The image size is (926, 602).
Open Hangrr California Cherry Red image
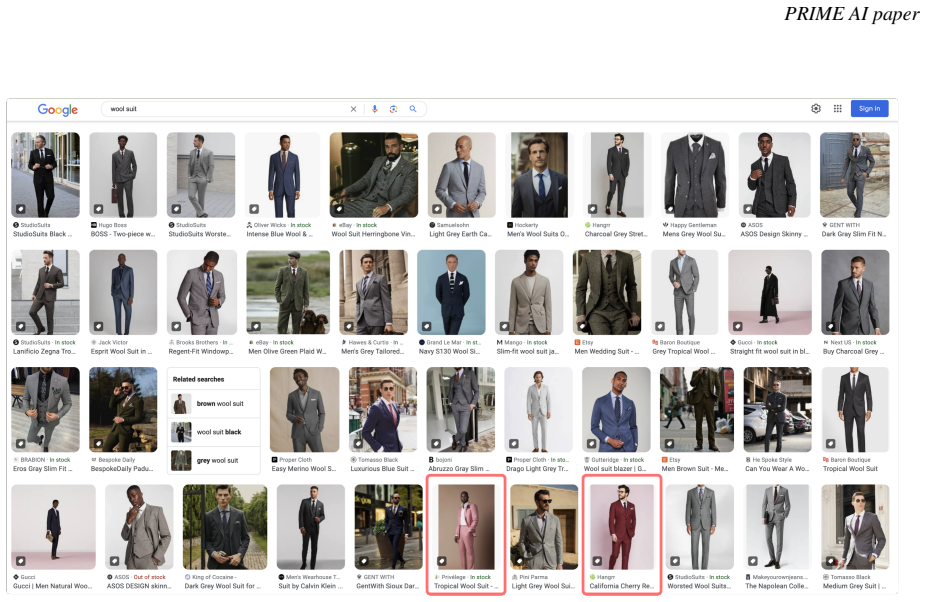coord(622,528)
